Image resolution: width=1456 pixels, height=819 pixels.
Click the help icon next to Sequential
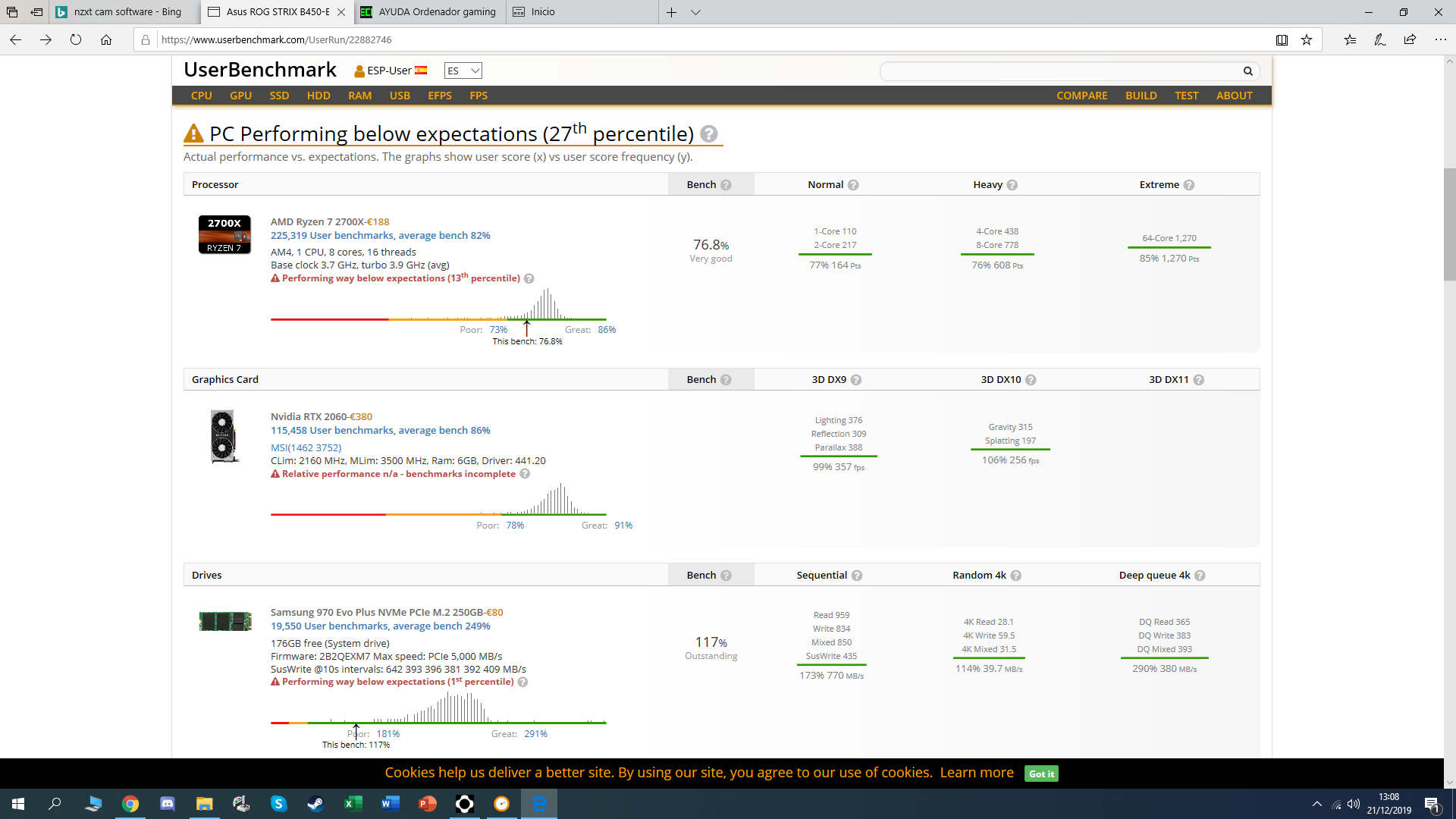tap(857, 576)
